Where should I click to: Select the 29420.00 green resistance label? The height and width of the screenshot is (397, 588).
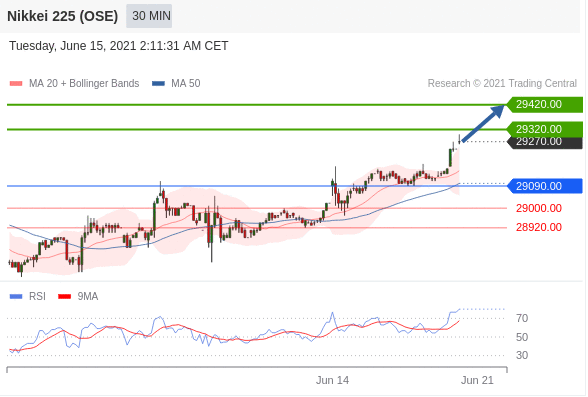point(545,104)
